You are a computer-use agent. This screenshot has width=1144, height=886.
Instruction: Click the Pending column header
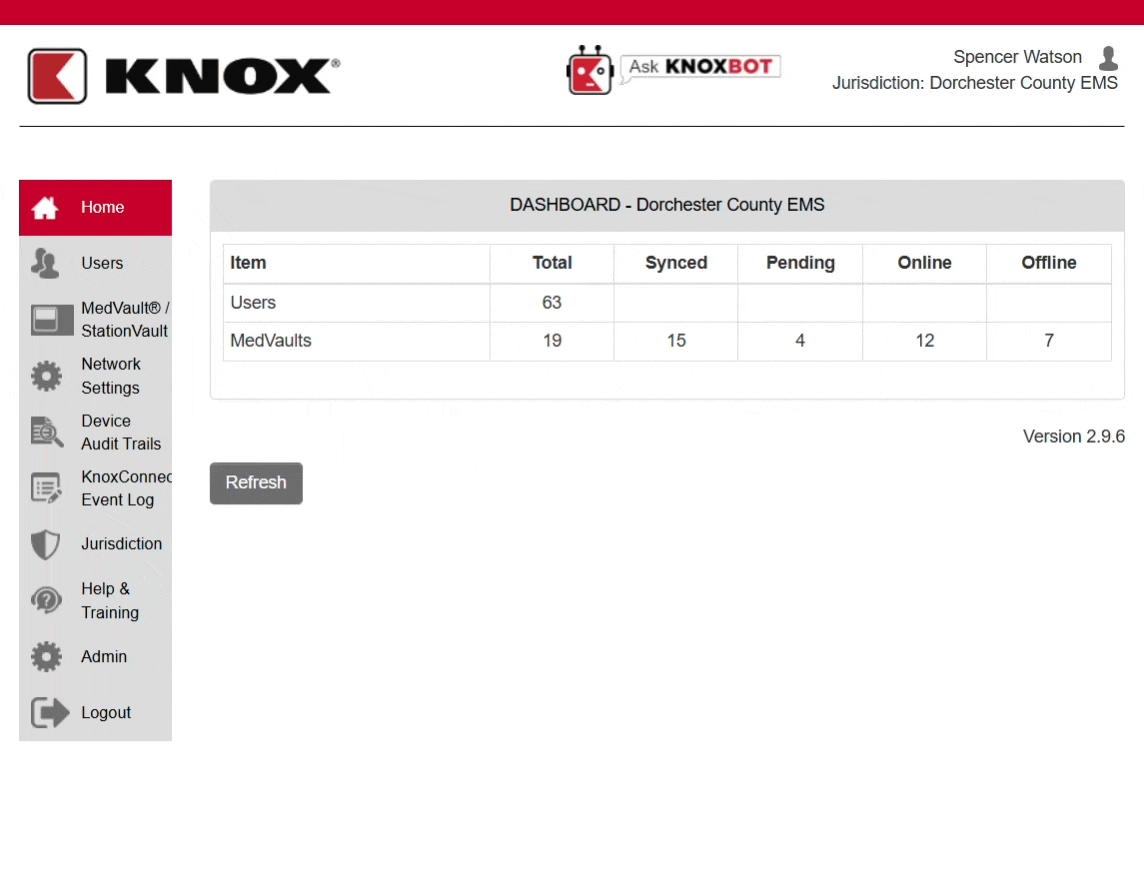tap(800, 263)
